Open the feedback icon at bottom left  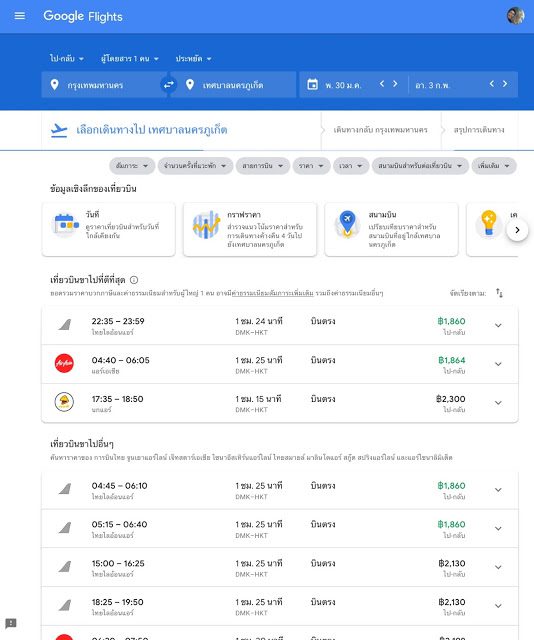(11, 623)
